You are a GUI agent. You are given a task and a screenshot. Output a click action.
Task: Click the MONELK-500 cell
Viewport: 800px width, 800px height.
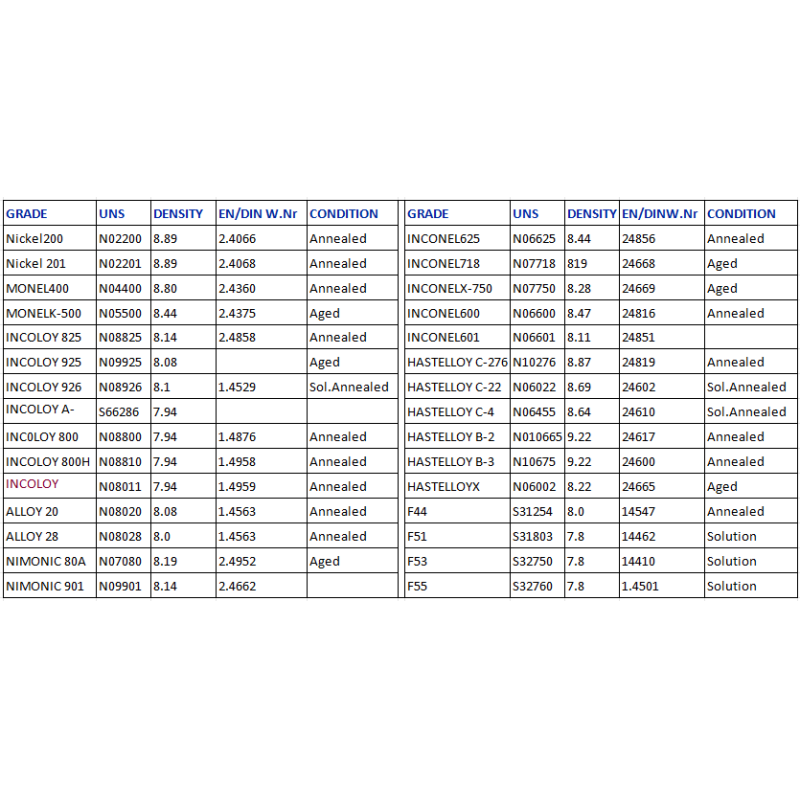tap(49, 313)
